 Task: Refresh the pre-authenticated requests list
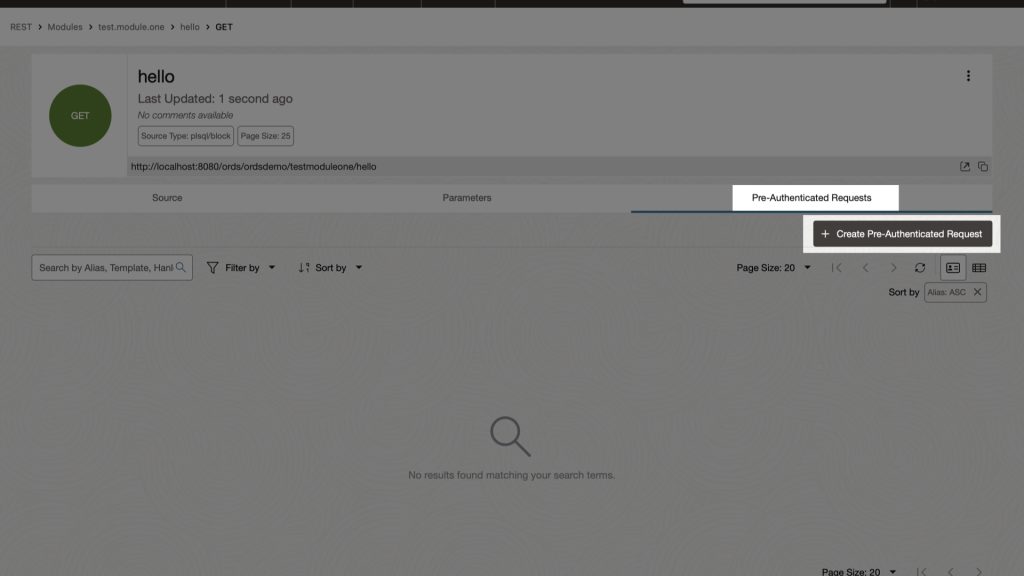pos(920,268)
